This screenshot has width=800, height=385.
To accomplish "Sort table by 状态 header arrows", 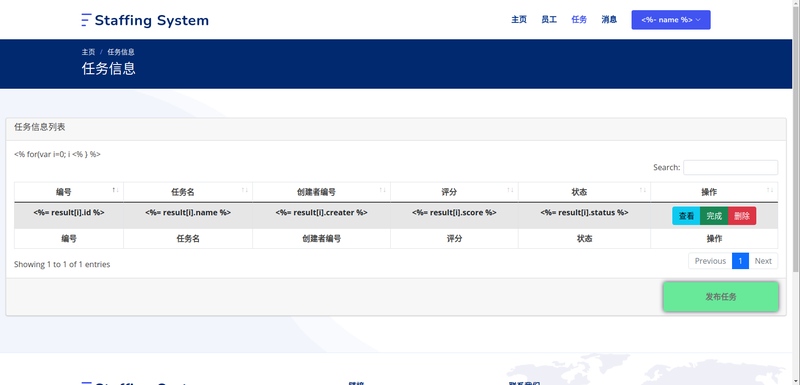I will click(643, 190).
